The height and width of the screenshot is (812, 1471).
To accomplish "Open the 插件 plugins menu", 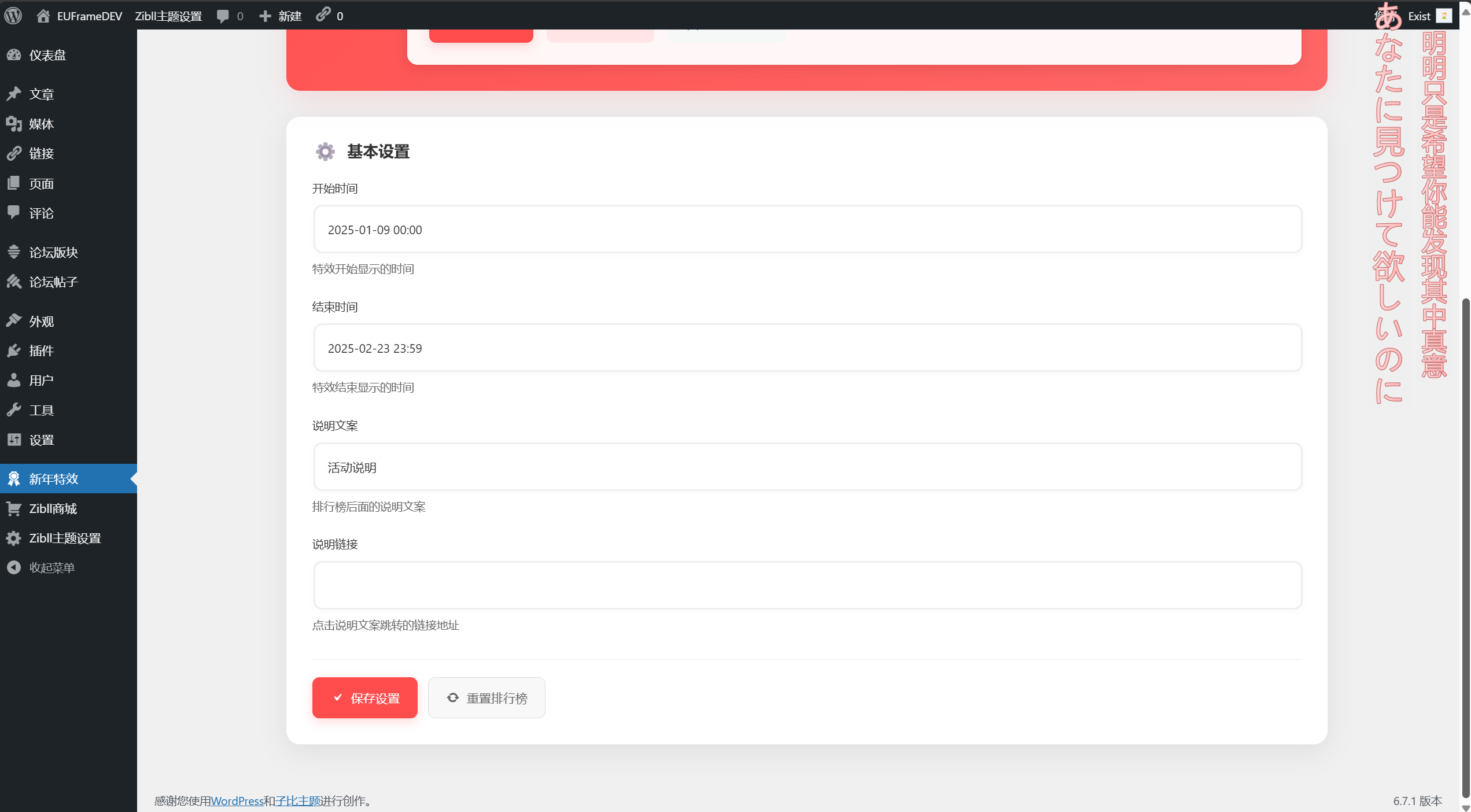I will [41, 350].
